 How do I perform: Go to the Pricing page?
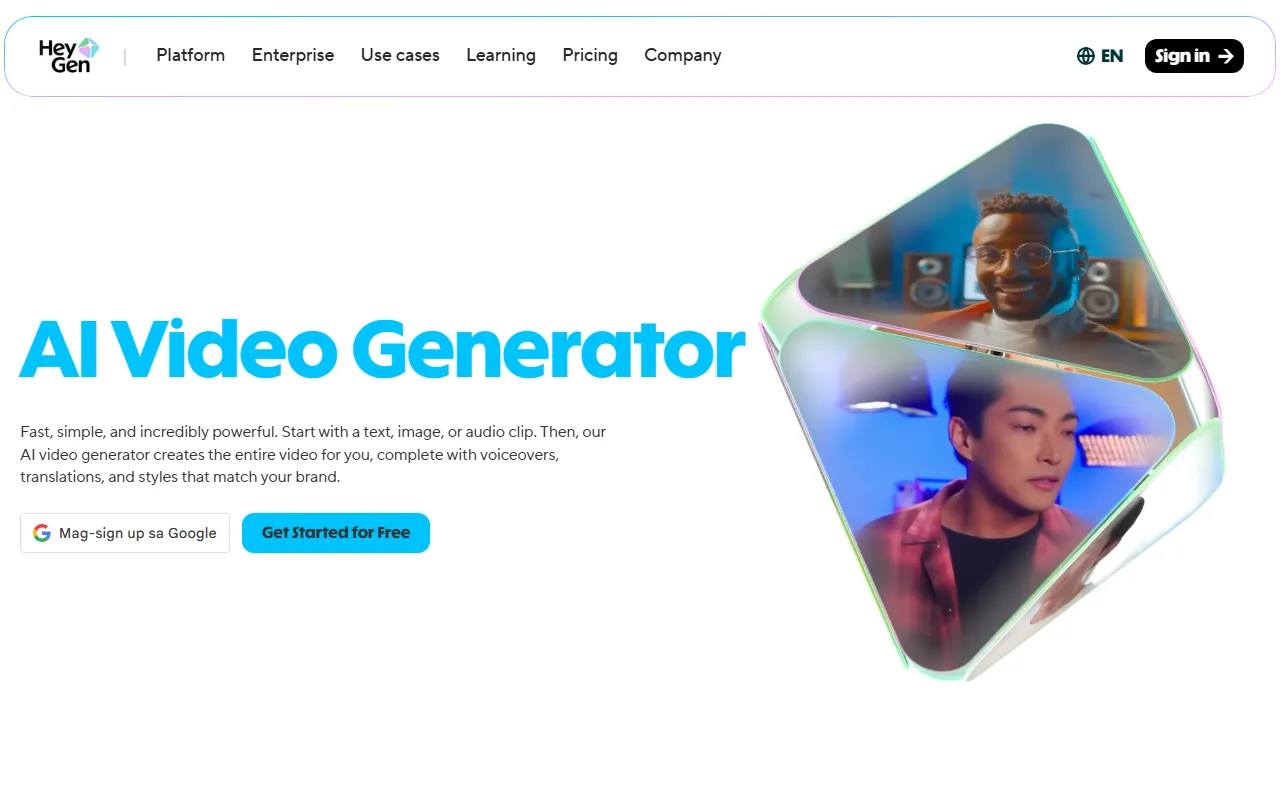point(590,55)
